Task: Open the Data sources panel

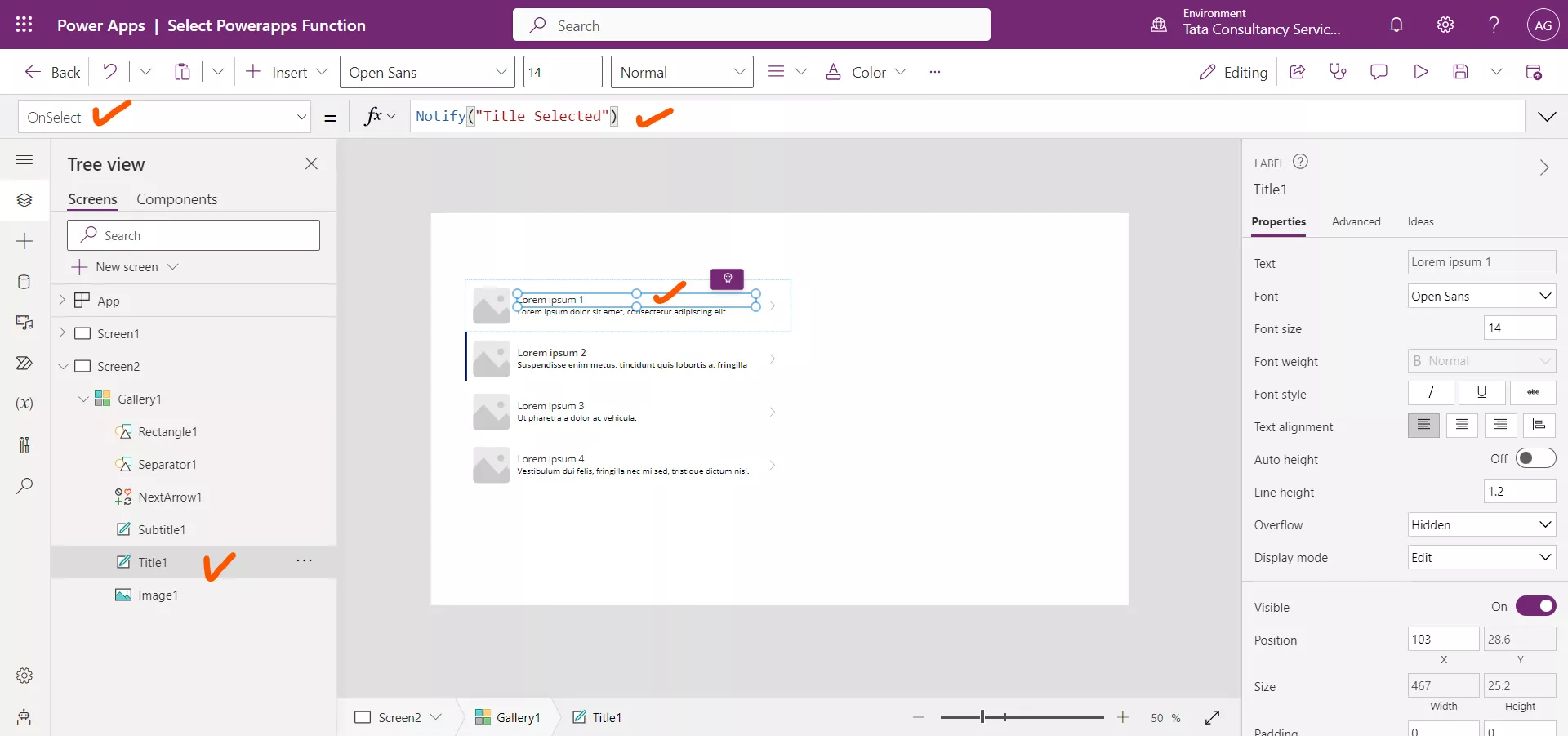Action: (24, 283)
